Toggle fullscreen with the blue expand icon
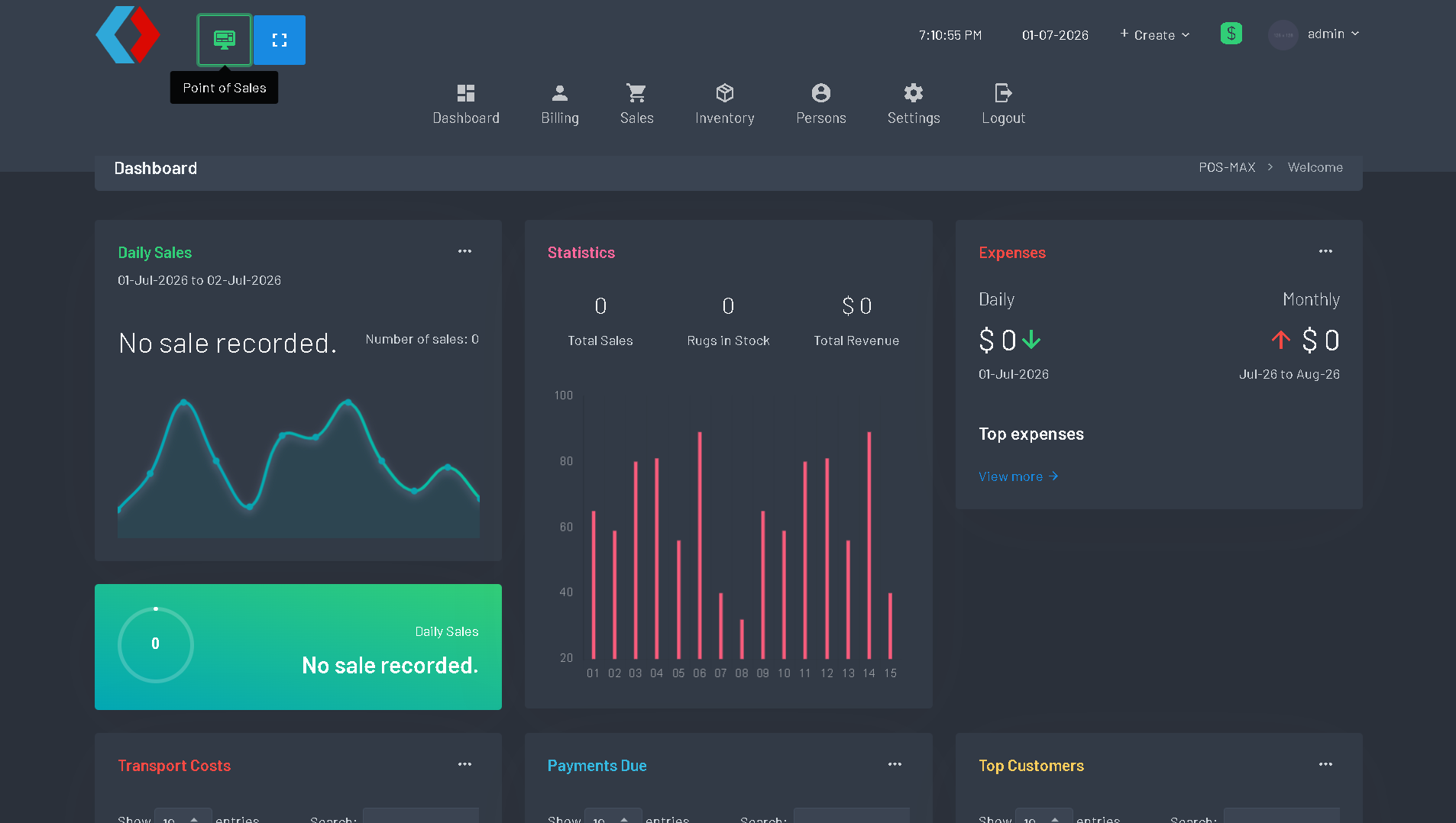 coord(280,40)
